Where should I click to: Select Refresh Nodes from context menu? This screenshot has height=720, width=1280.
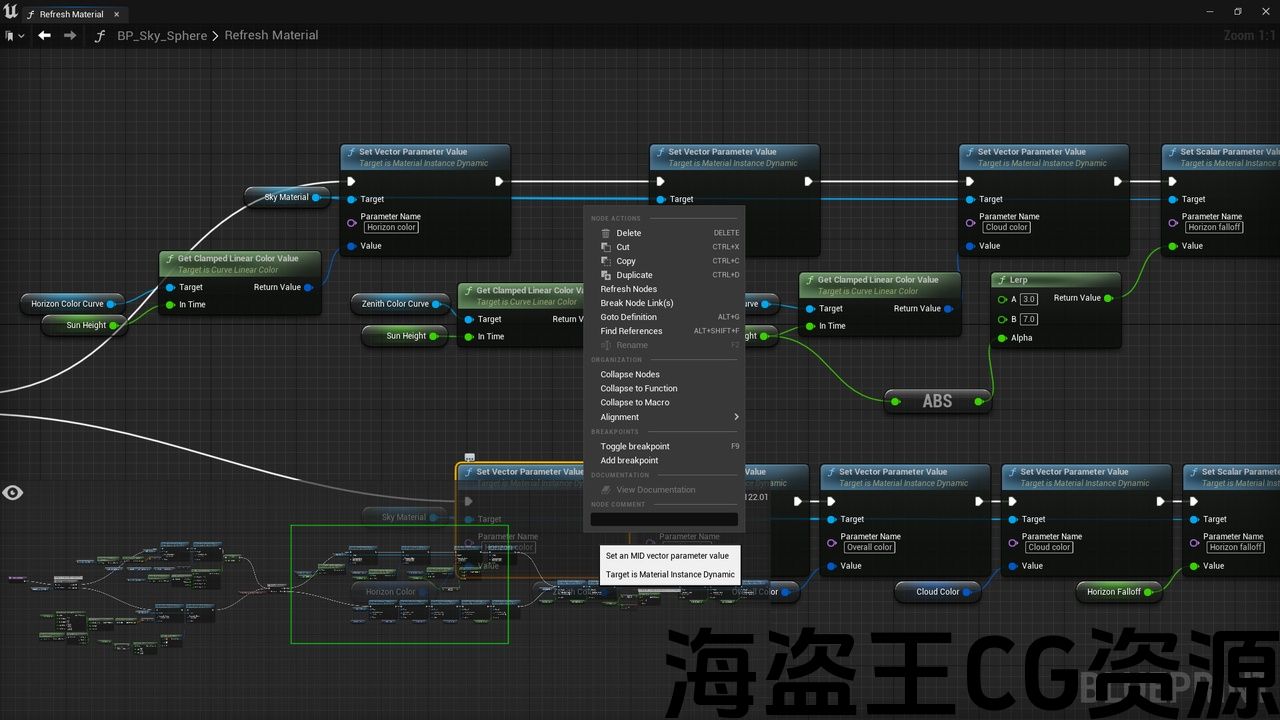point(629,289)
